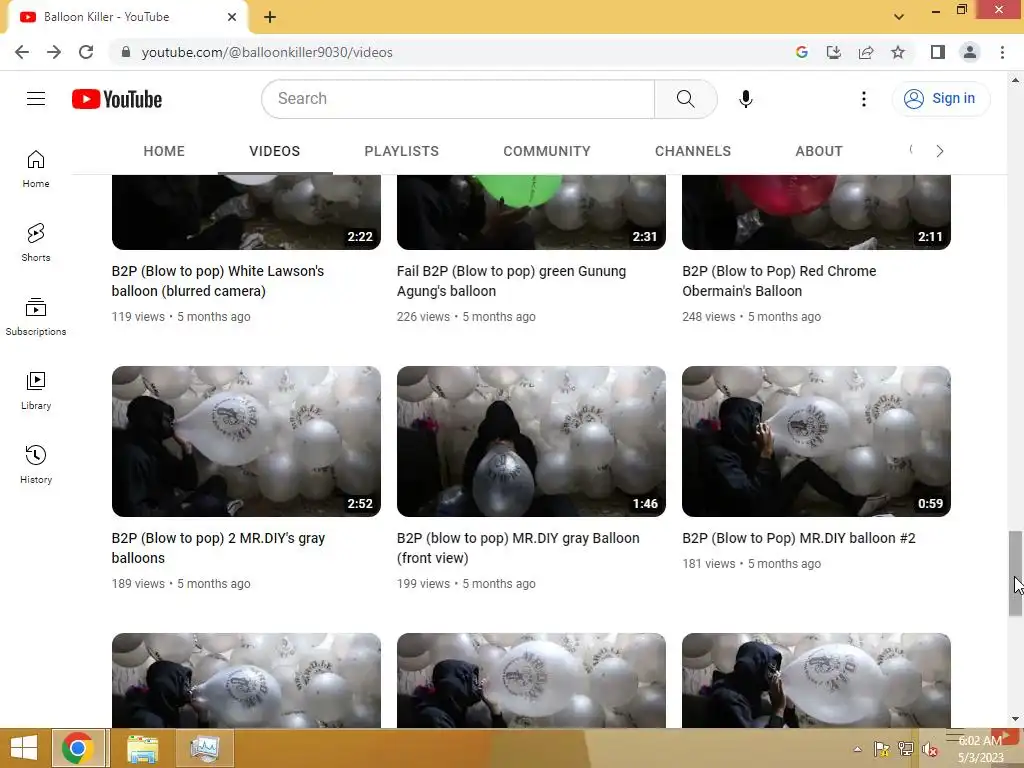Switch to the COMMUNITY tab
This screenshot has height=768, width=1024.
pyautogui.click(x=547, y=152)
